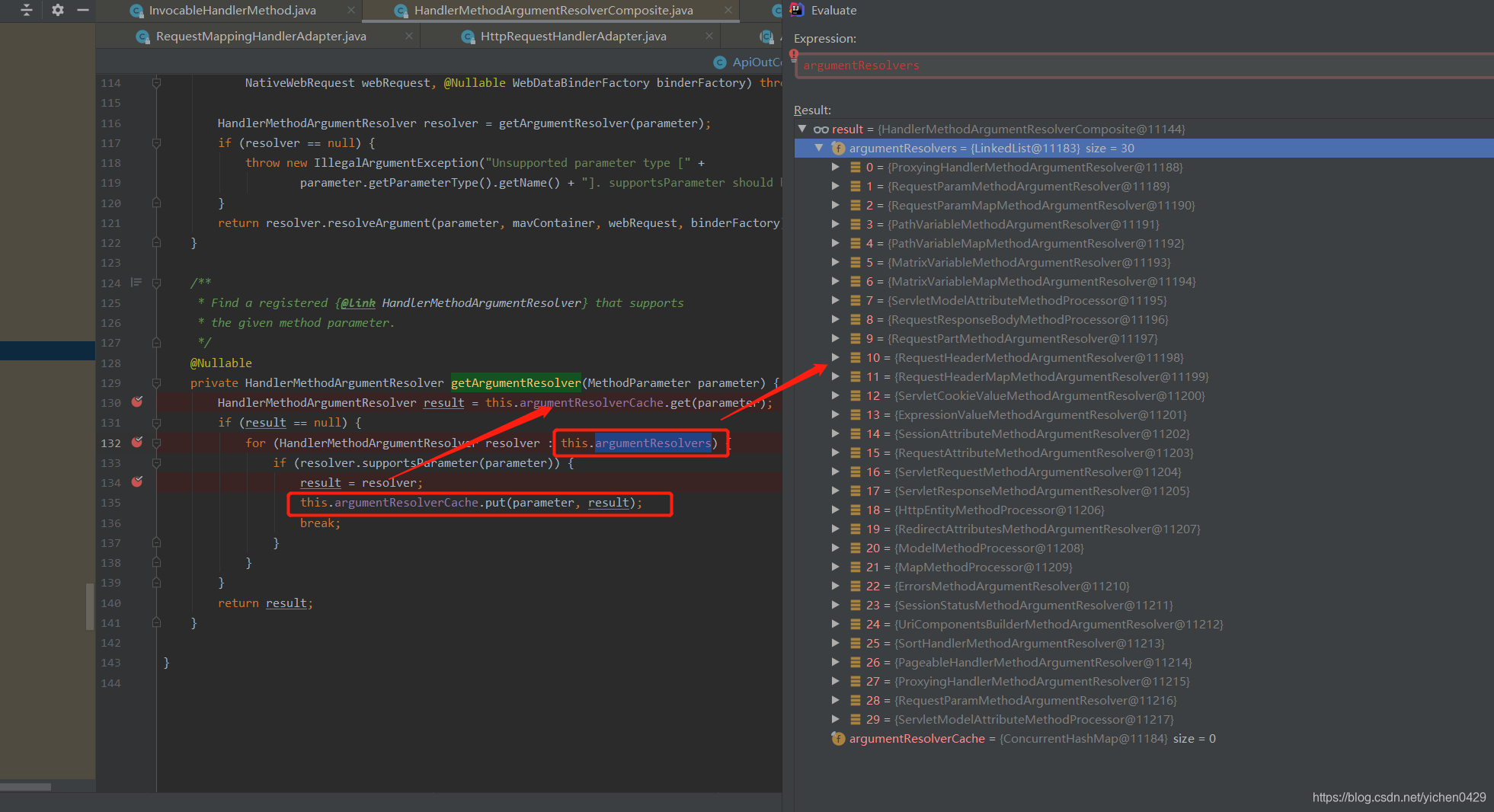Select the argumentResolvers field icon row
The height and width of the screenshot is (812, 1494).
pyautogui.click(x=838, y=148)
